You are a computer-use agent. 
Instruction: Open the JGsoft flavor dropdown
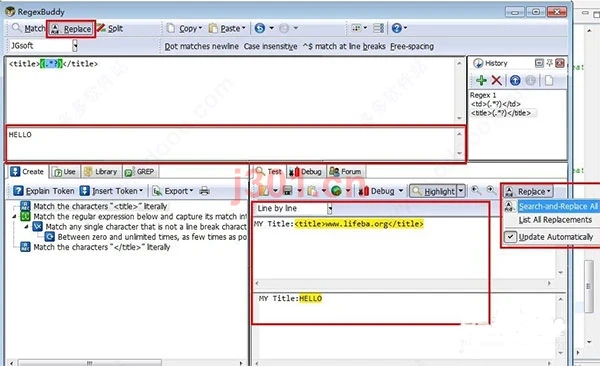click(75, 46)
